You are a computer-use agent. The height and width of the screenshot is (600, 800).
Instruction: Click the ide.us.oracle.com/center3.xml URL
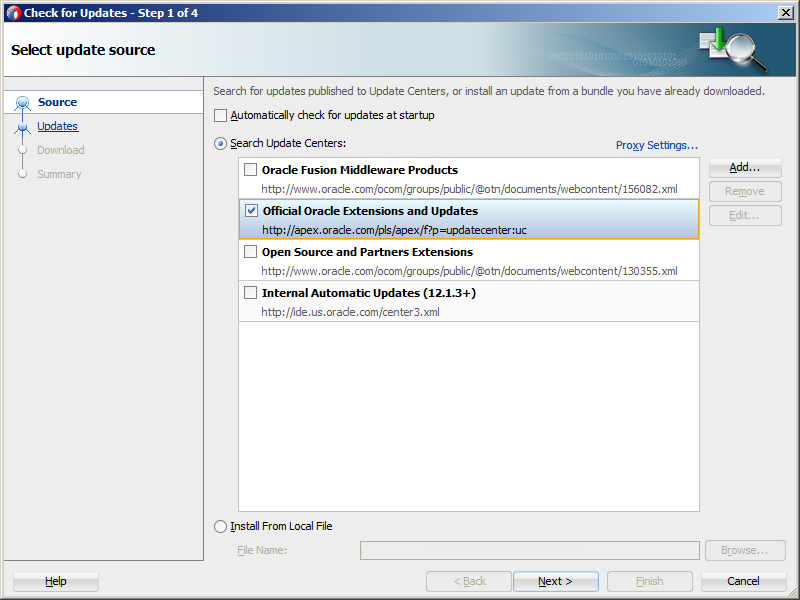[x=351, y=312]
